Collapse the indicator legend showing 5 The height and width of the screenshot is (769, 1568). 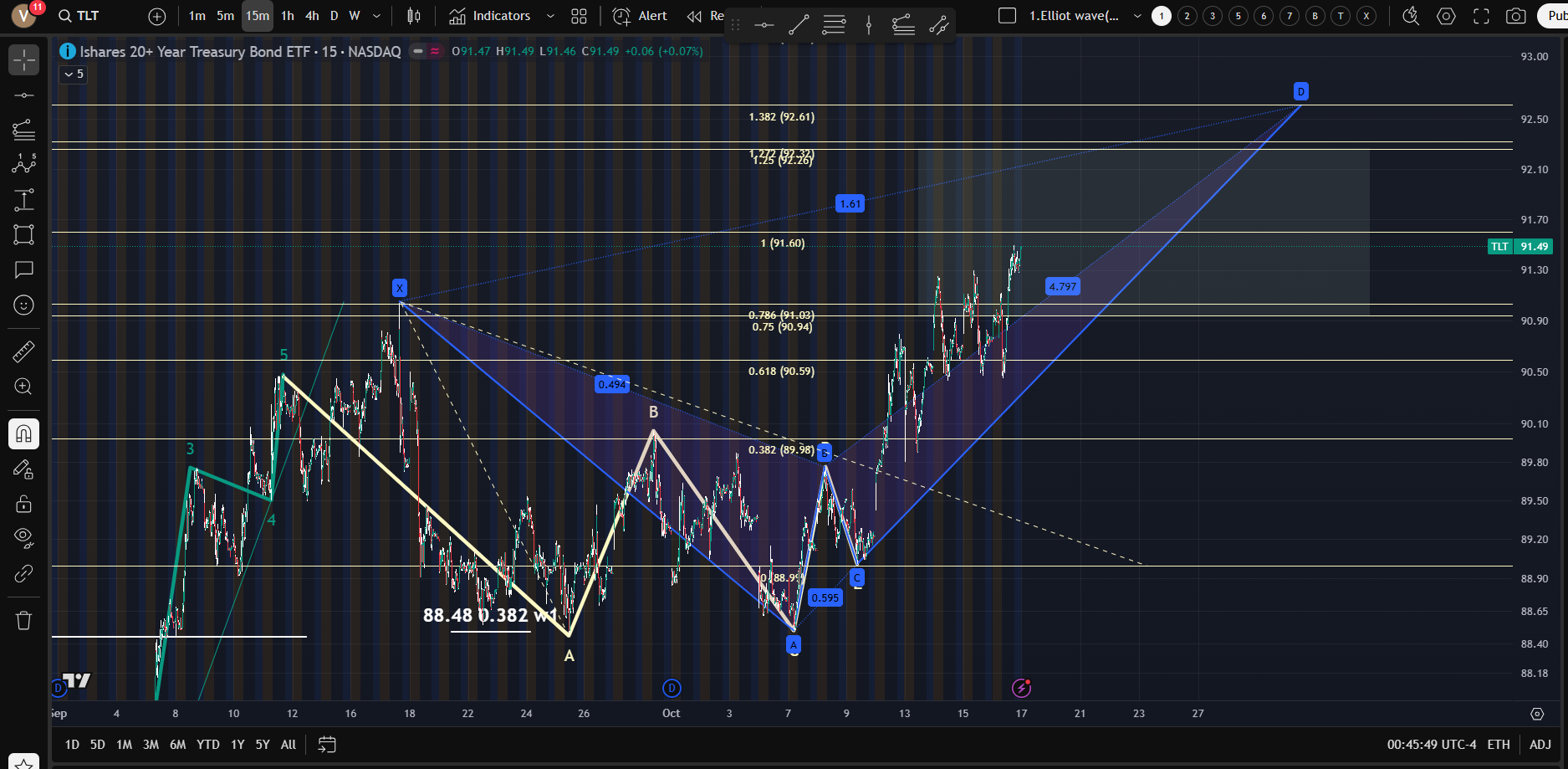(74, 74)
